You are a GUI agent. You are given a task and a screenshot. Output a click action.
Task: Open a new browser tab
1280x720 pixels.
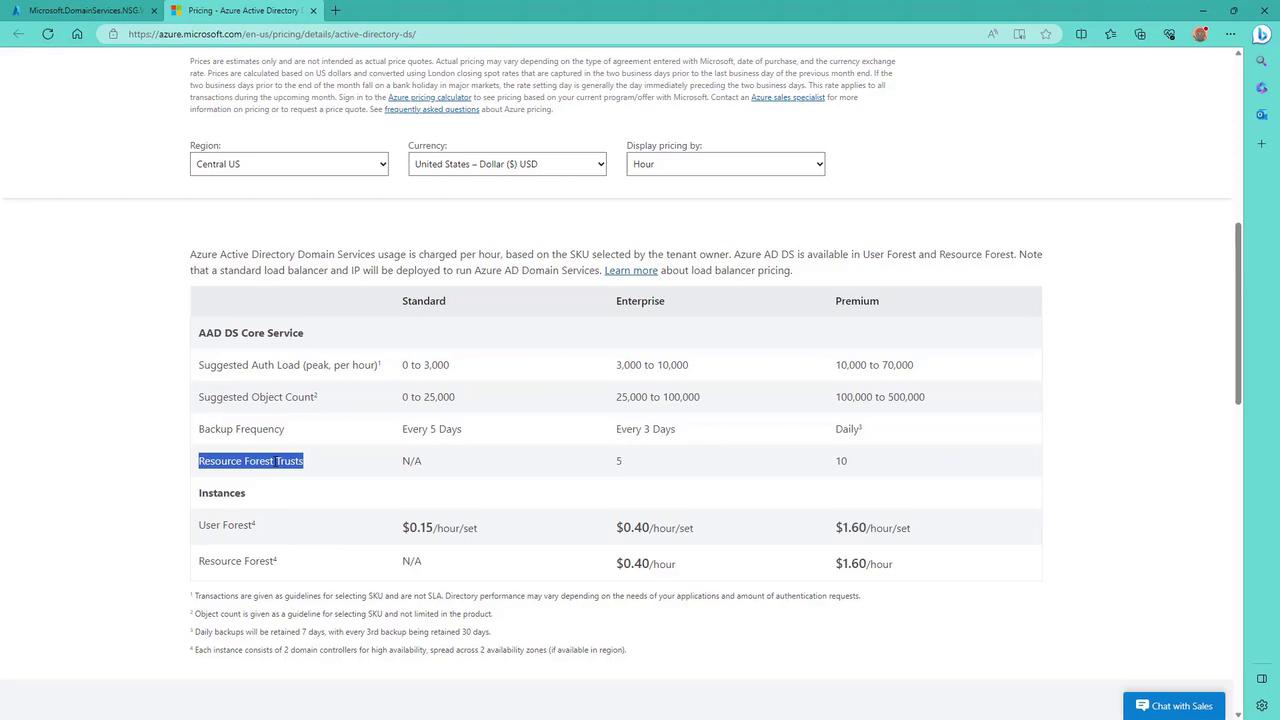(x=335, y=10)
